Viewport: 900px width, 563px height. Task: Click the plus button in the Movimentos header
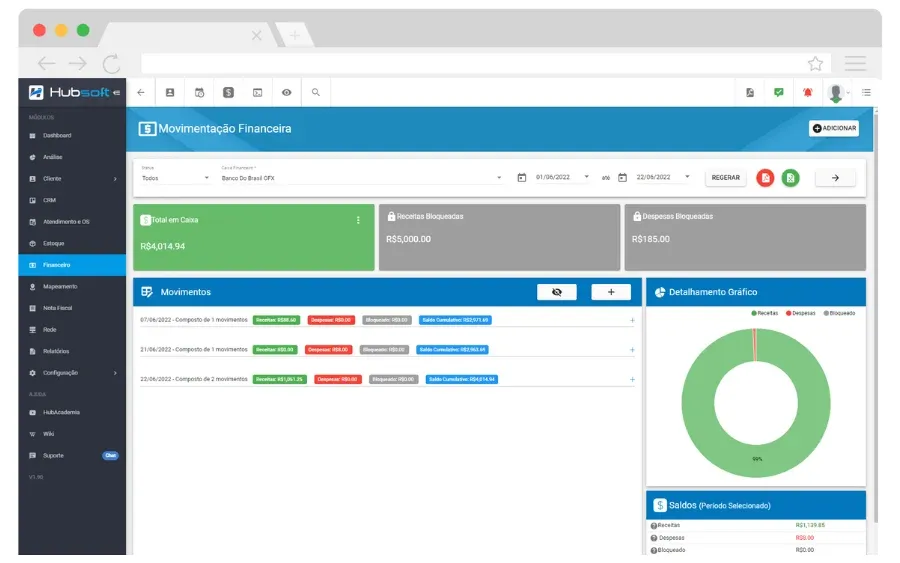[x=611, y=292]
